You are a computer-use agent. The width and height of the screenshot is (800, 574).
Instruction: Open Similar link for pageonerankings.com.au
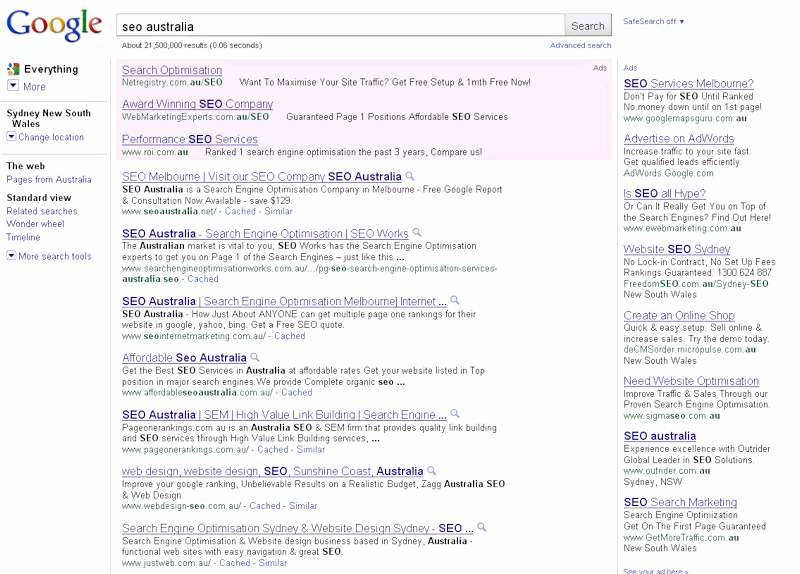coord(311,450)
